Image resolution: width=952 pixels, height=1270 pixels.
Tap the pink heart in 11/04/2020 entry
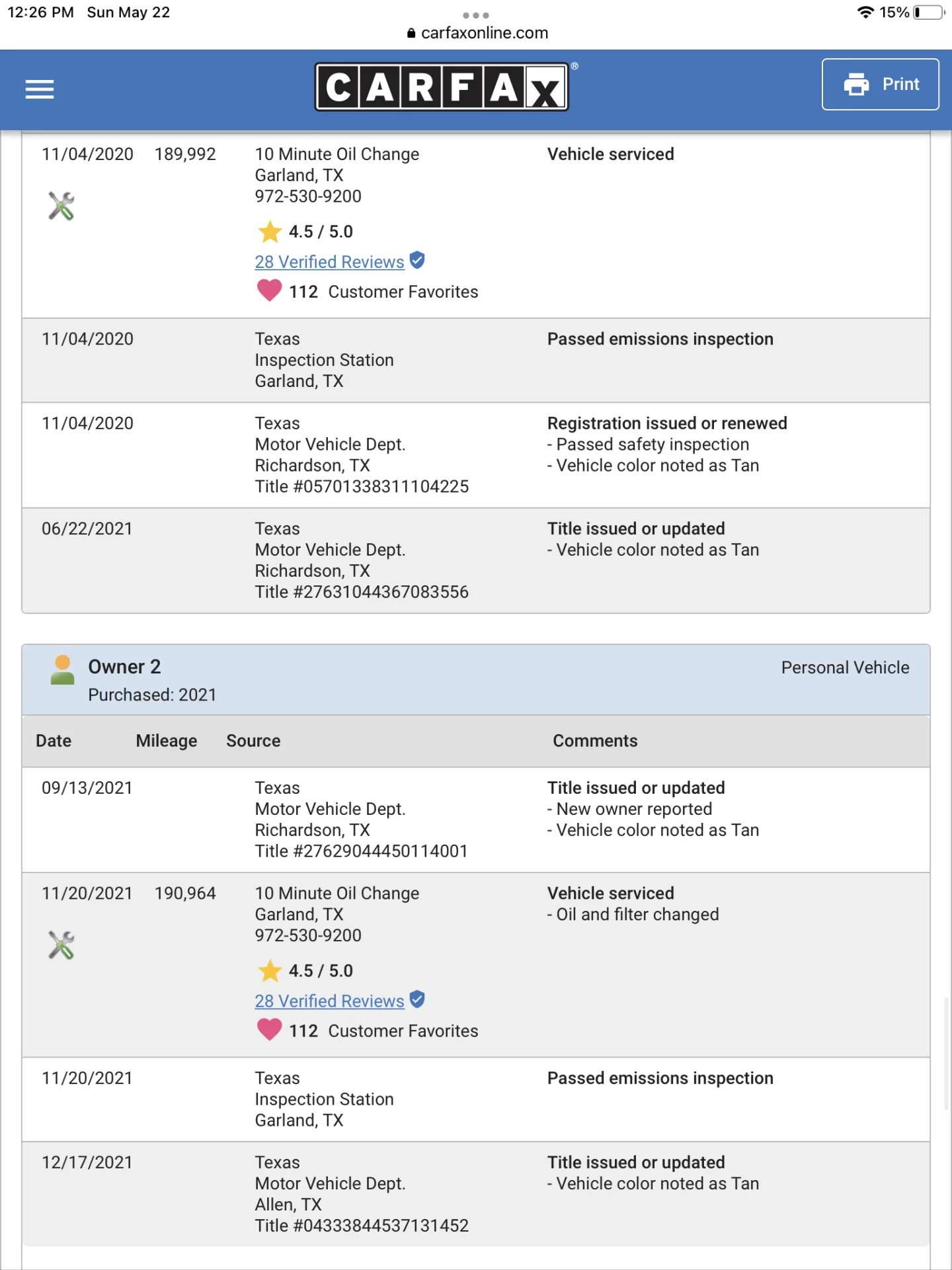pyautogui.click(x=269, y=291)
